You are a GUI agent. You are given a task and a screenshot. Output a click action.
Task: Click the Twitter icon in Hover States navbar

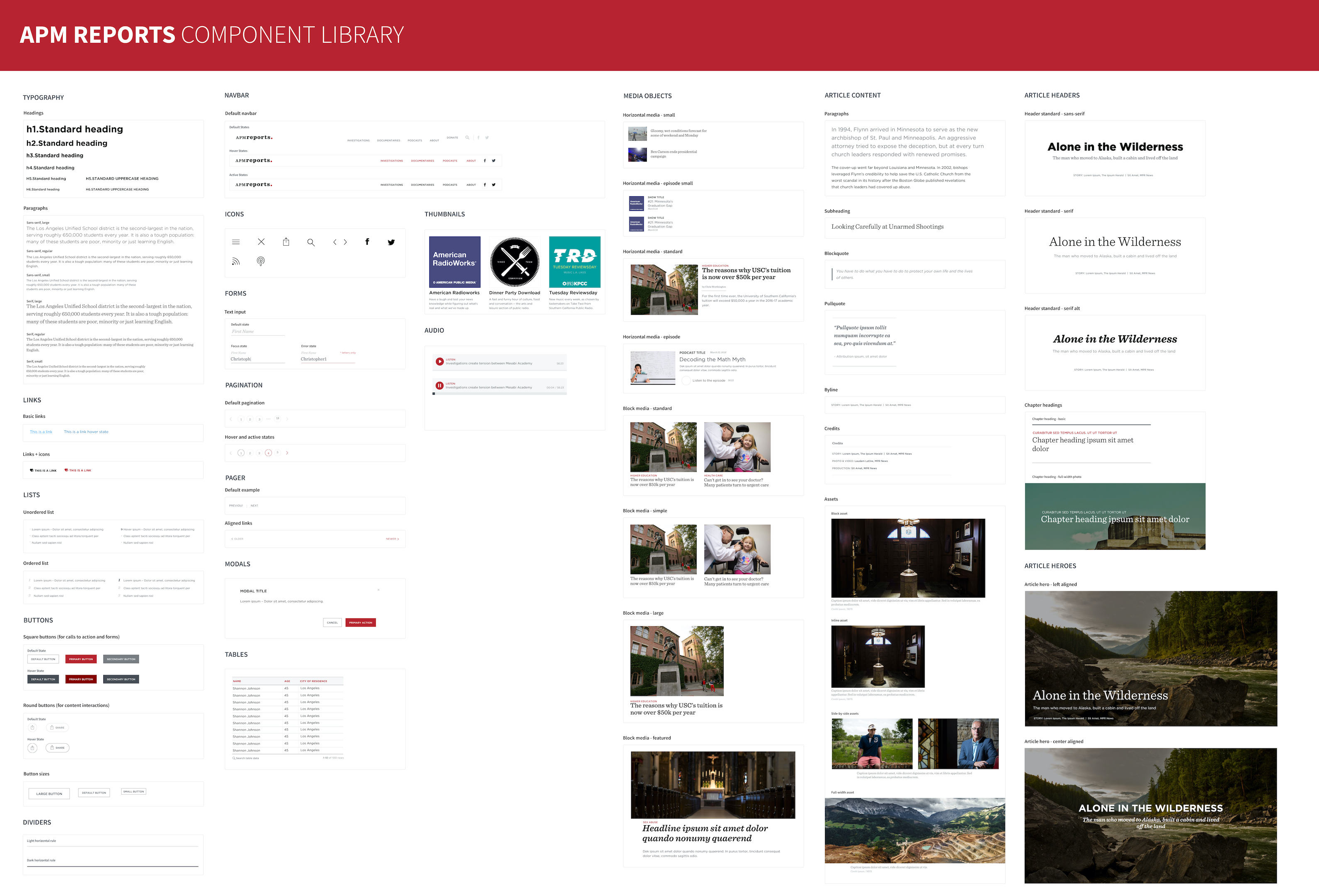point(494,161)
